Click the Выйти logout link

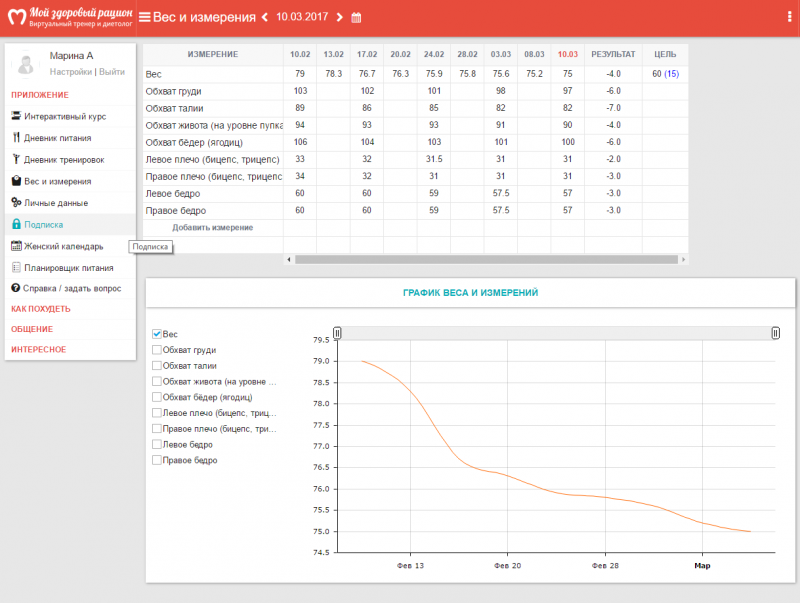click(x=112, y=72)
